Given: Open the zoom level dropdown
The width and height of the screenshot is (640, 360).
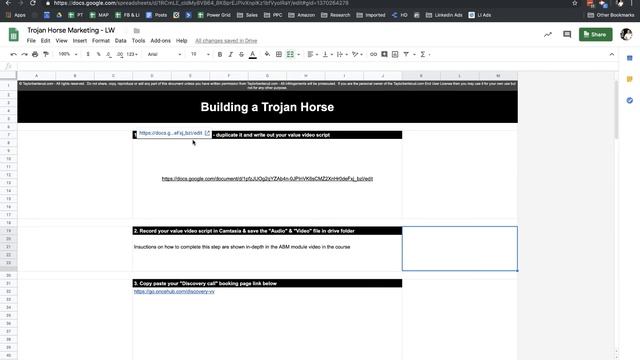Looking at the screenshot, I should pos(68,54).
